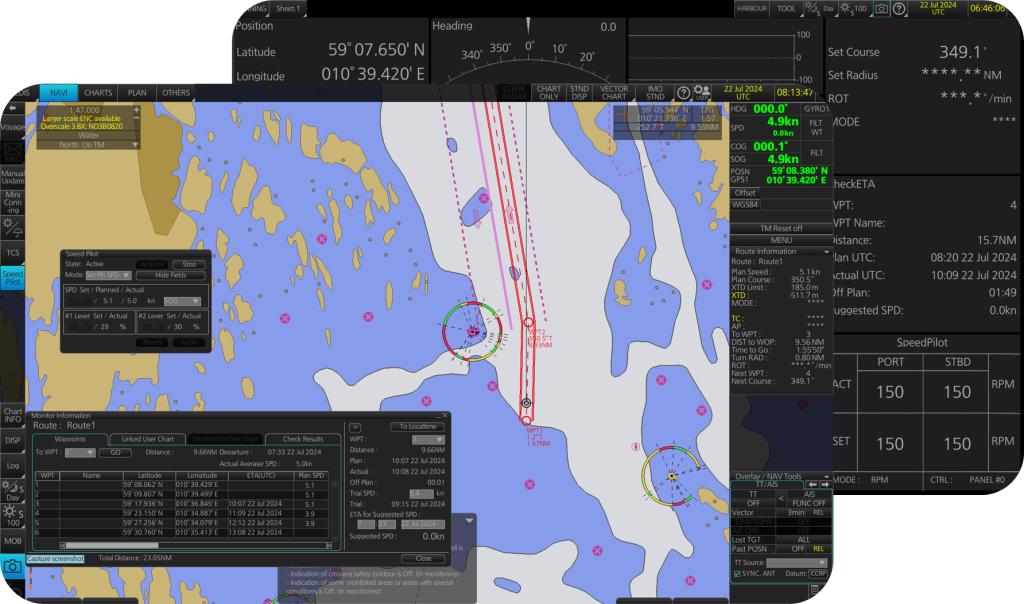The image size is (1024, 604).
Task: Click the Trial SPD input field
Action: pyautogui.click(x=421, y=494)
